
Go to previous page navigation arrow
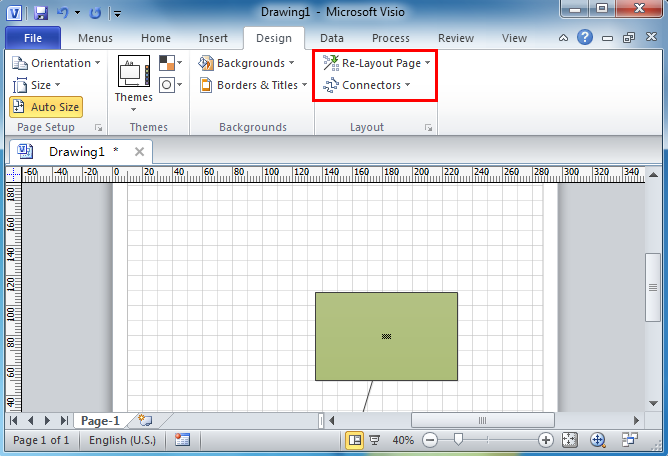coord(30,421)
